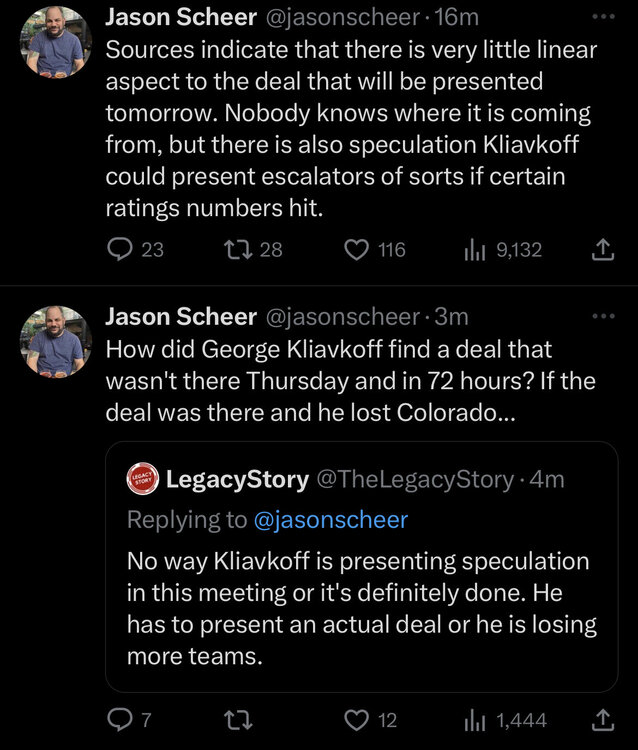Image resolution: width=638 pixels, height=750 pixels.
Task: Like the tweet with 12 likes
Action: pos(357,720)
